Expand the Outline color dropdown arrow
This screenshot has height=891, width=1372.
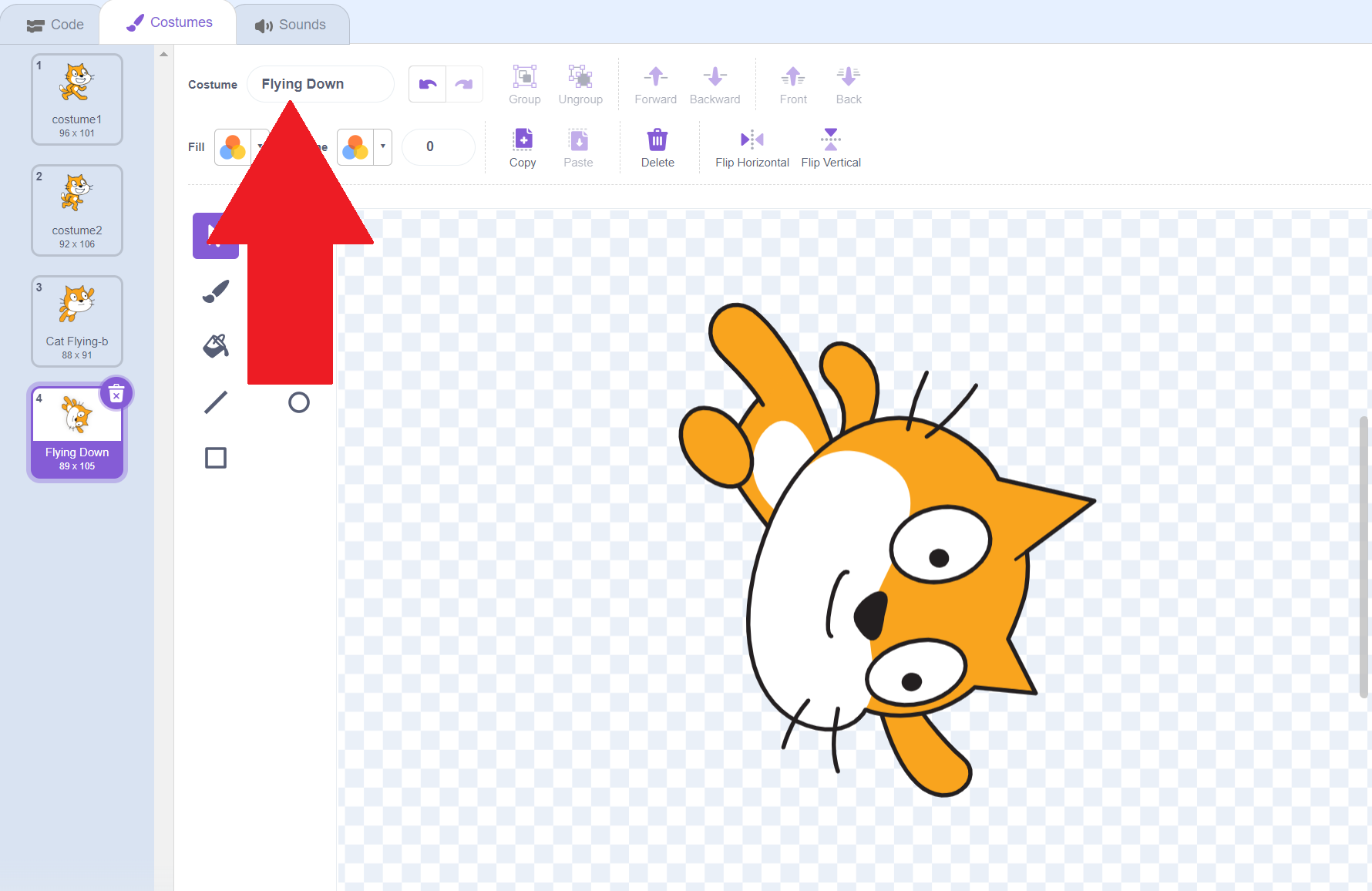(x=383, y=146)
